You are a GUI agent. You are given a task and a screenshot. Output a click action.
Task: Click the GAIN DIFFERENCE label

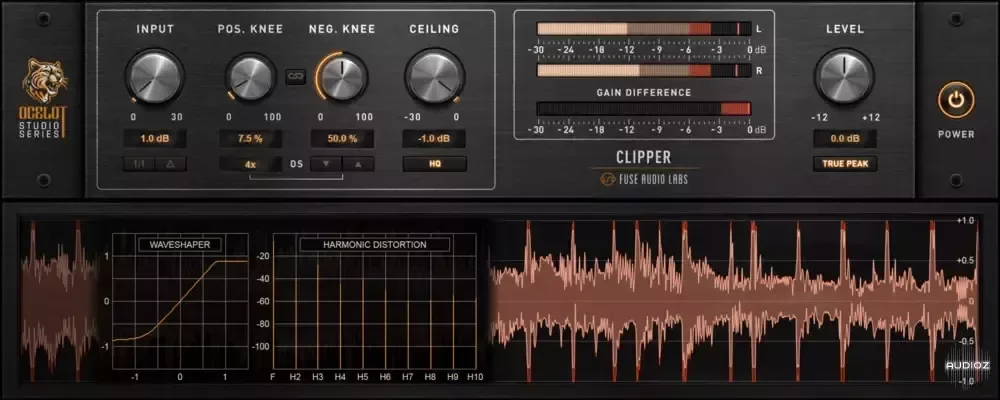[x=643, y=93]
